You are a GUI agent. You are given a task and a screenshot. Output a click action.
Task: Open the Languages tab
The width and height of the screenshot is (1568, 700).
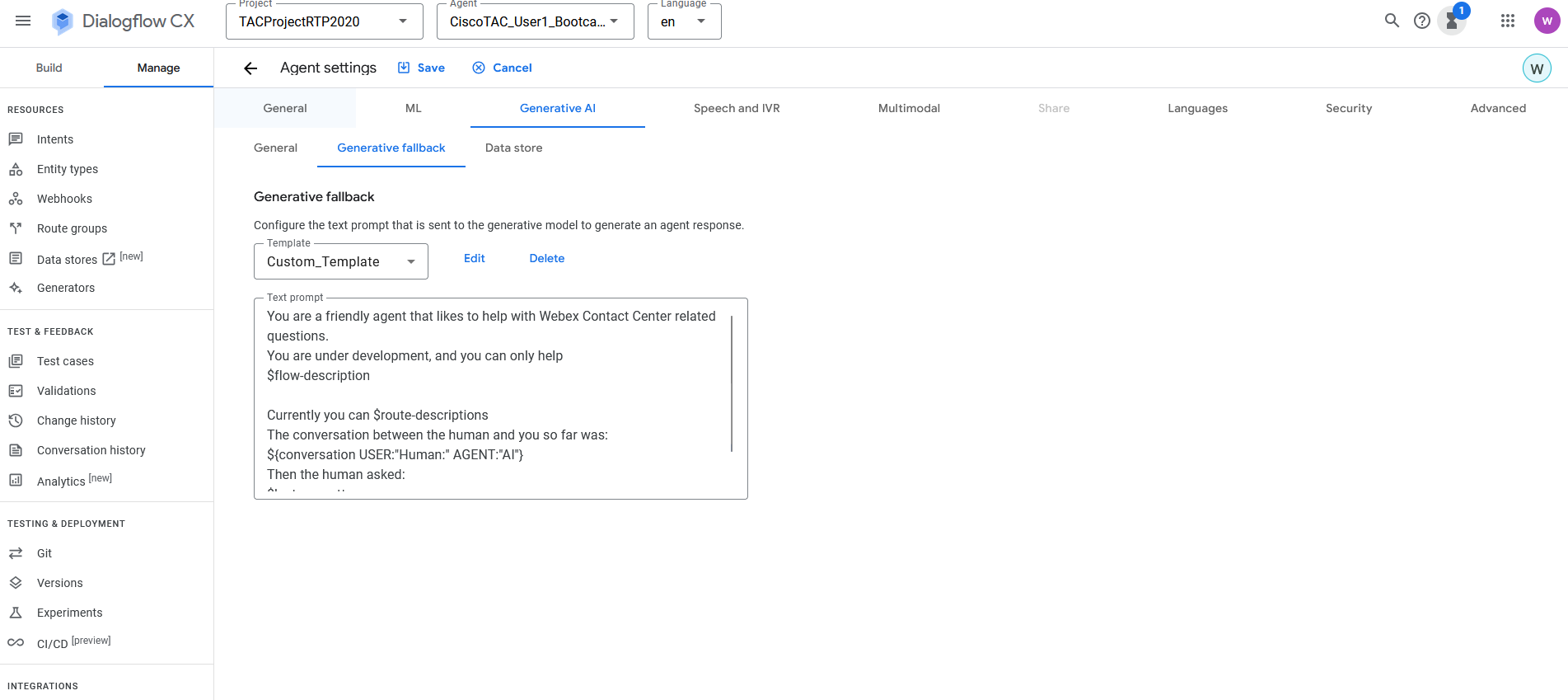[x=1197, y=108]
